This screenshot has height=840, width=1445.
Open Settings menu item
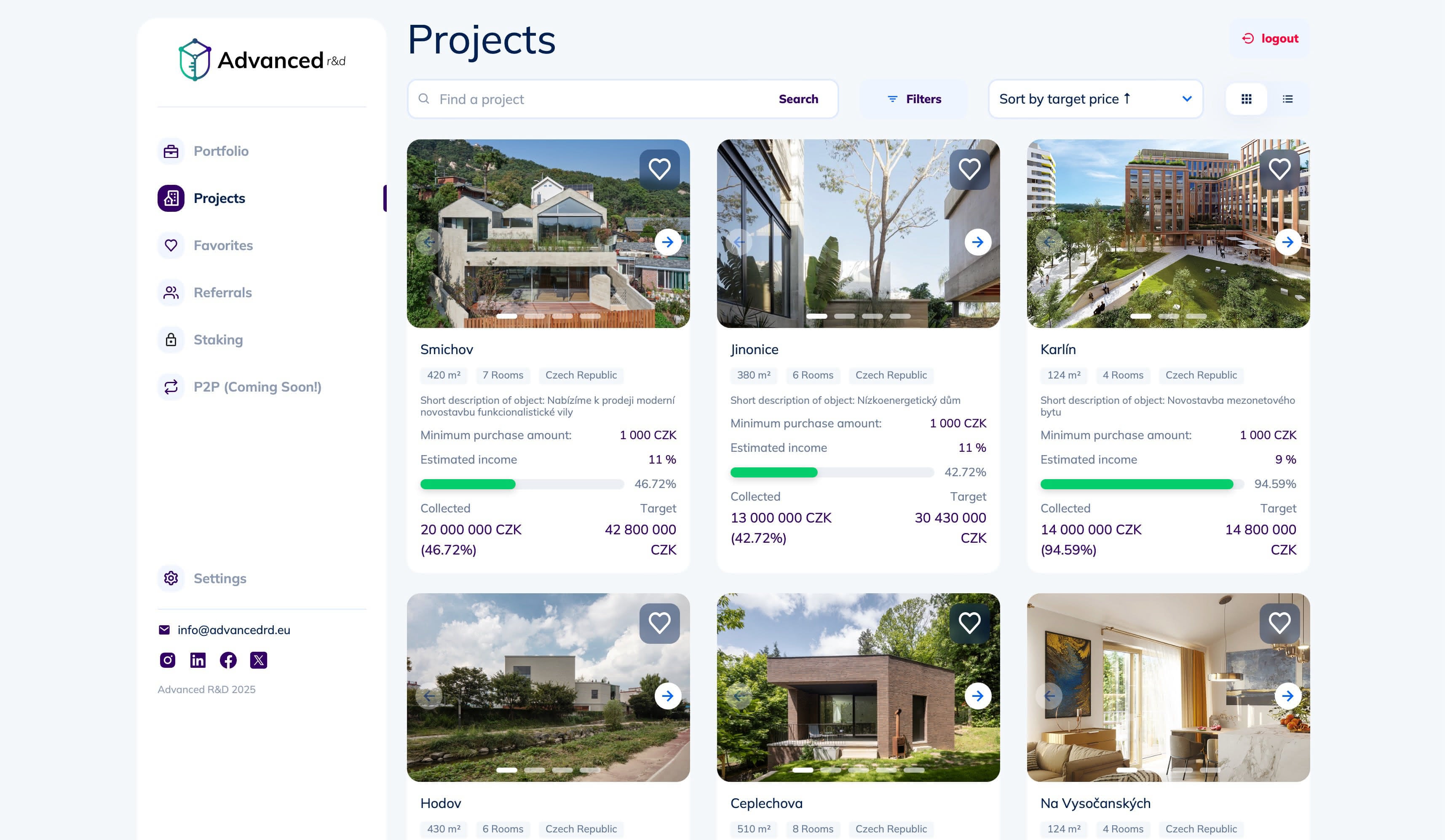click(x=219, y=578)
